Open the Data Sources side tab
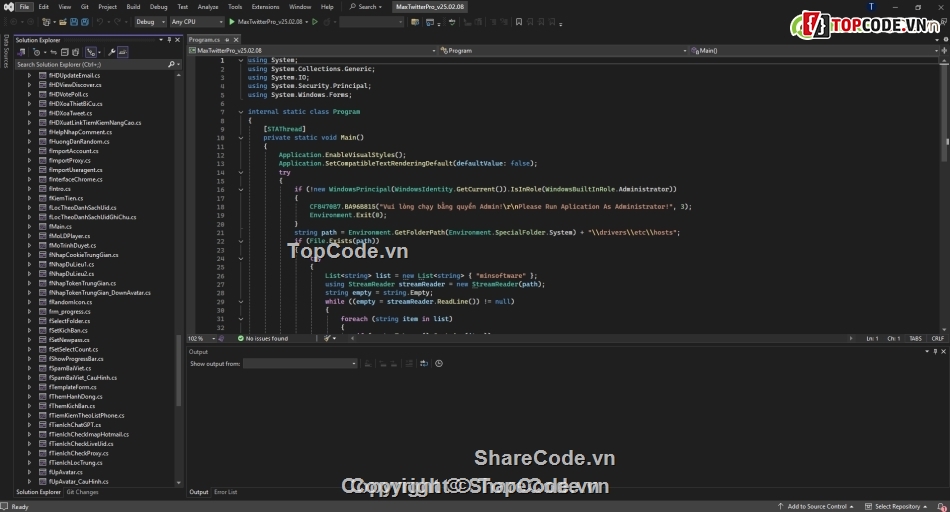Image resolution: width=950 pixels, height=512 pixels. tap(6, 51)
